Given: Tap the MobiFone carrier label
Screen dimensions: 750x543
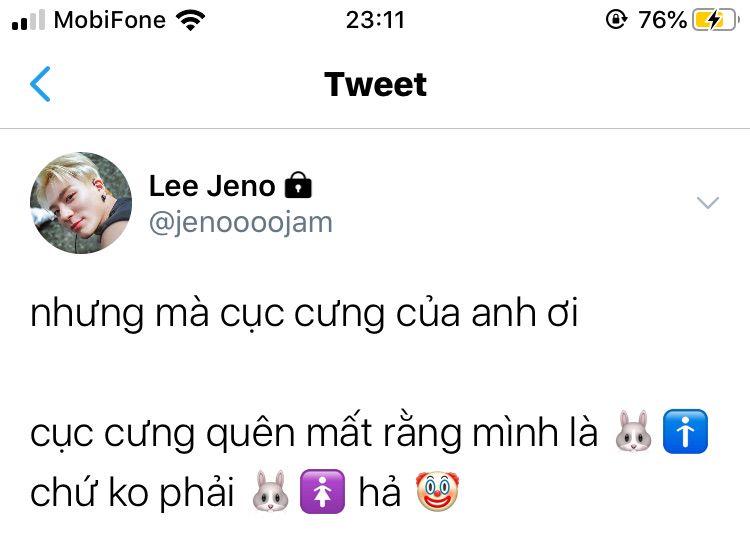Looking at the screenshot, I should pyautogui.click(x=110, y=20).
